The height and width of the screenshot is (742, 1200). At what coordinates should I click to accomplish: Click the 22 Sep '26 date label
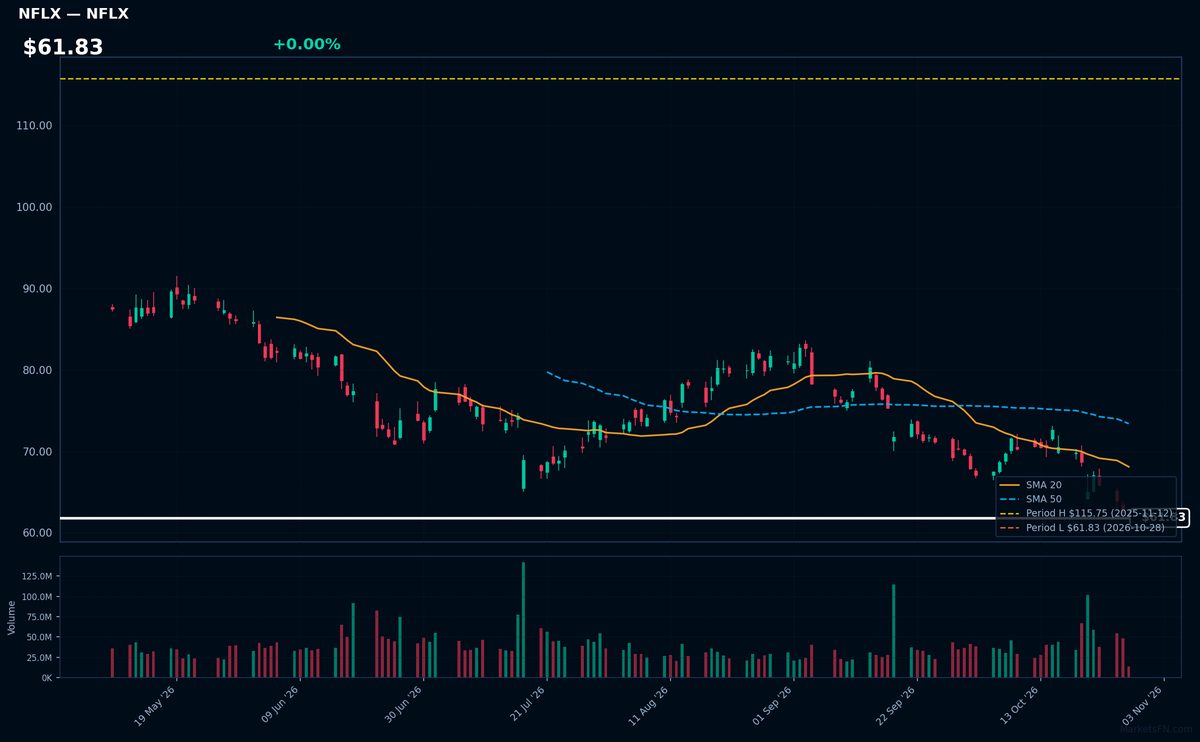click(x=897, y=705)
